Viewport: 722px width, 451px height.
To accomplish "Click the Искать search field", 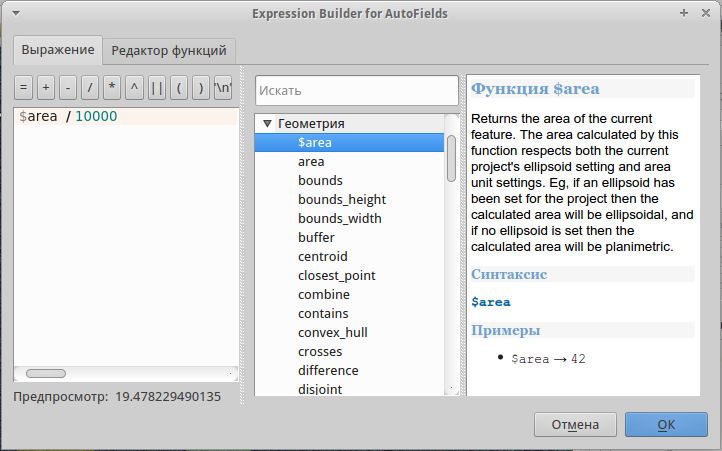I will pyautogui.click(x=356, y=90).
